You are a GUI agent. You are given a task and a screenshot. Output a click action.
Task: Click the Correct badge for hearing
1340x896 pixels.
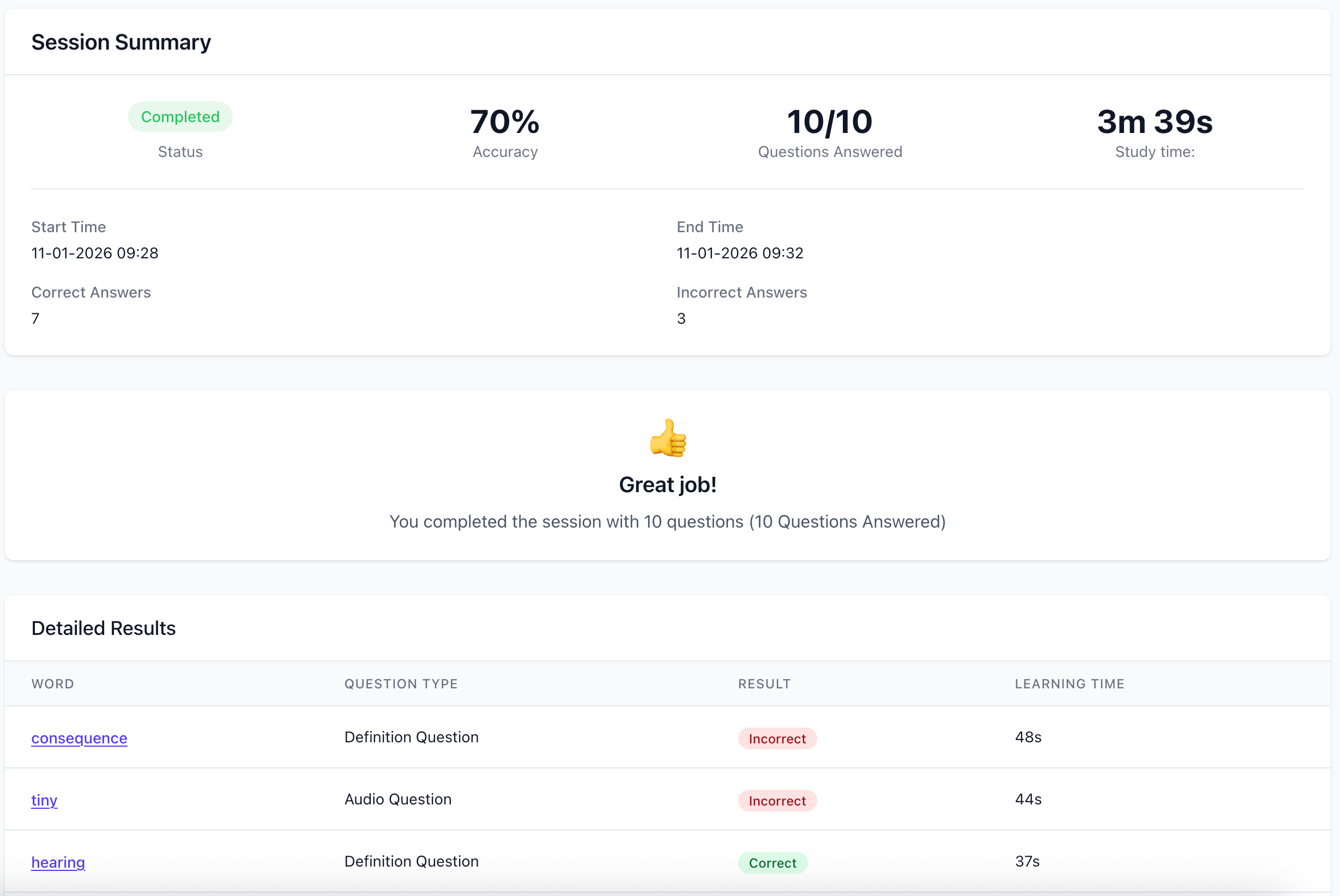coord(772,862)
